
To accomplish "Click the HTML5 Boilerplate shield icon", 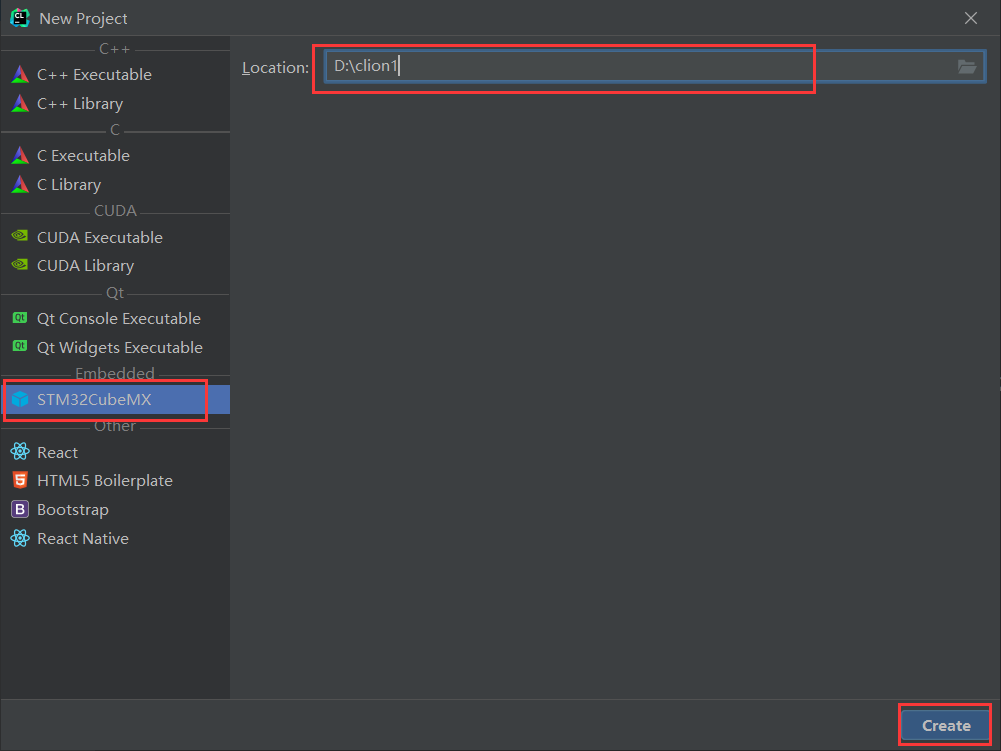I will click(x=20, y=480).
